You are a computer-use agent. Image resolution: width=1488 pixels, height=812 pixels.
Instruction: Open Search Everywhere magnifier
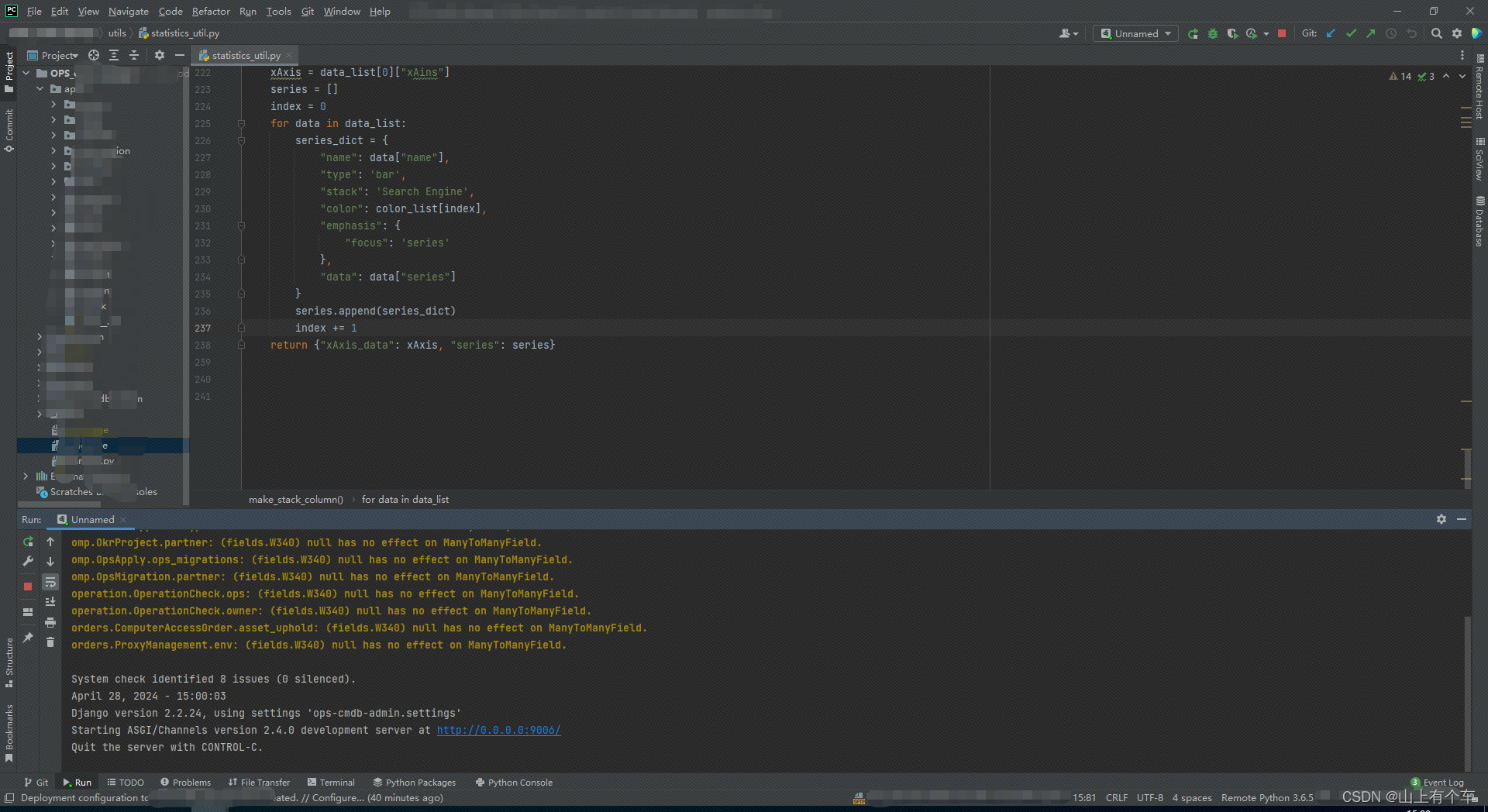(1436, 33)
